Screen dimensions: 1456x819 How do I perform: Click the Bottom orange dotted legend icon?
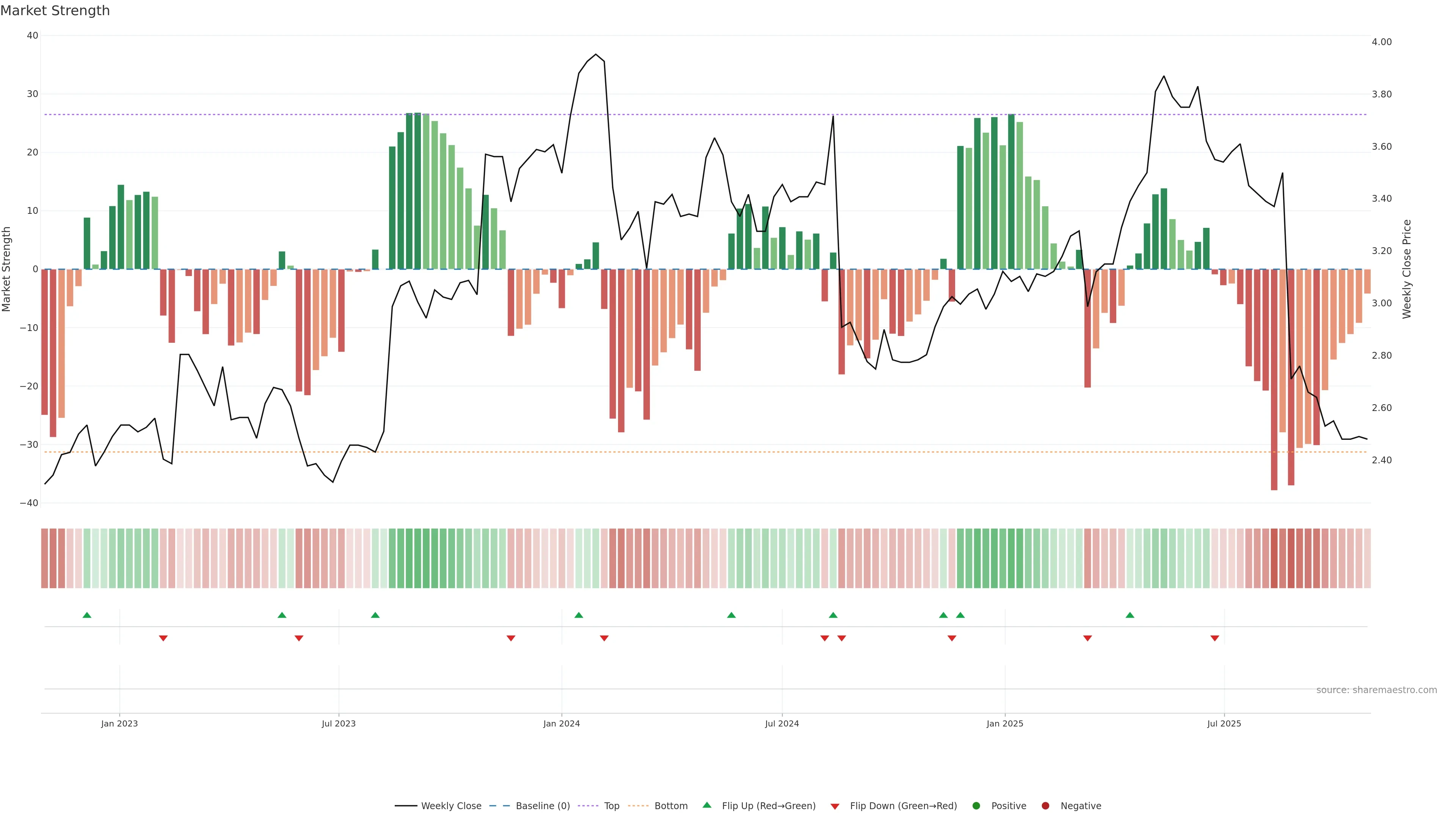[638, 806]
